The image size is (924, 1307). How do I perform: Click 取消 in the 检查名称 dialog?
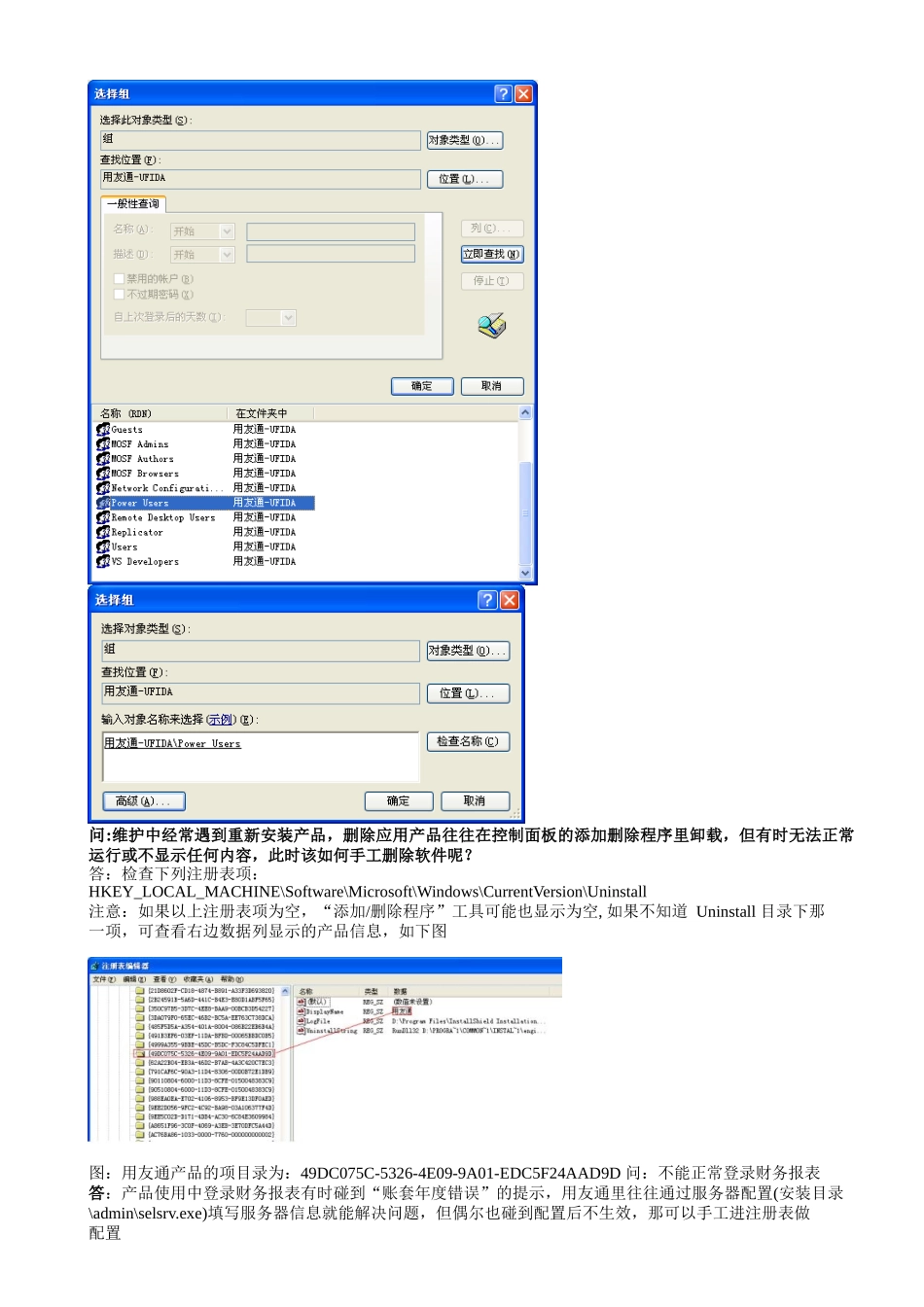pos(475,801)
